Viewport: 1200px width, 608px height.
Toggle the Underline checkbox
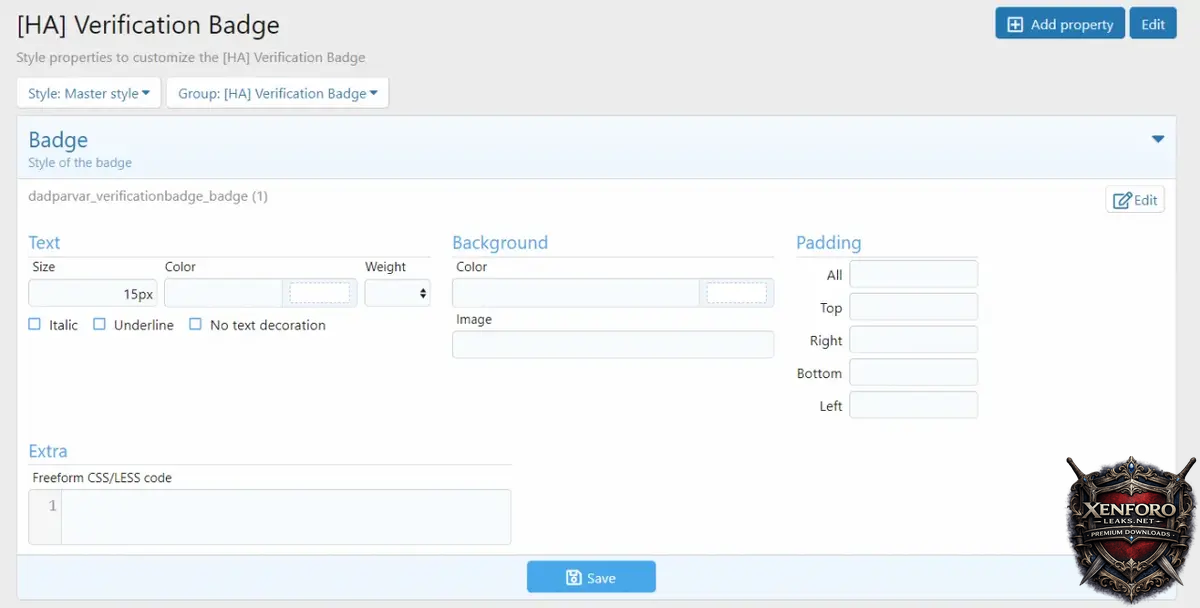tap(99, 325)
